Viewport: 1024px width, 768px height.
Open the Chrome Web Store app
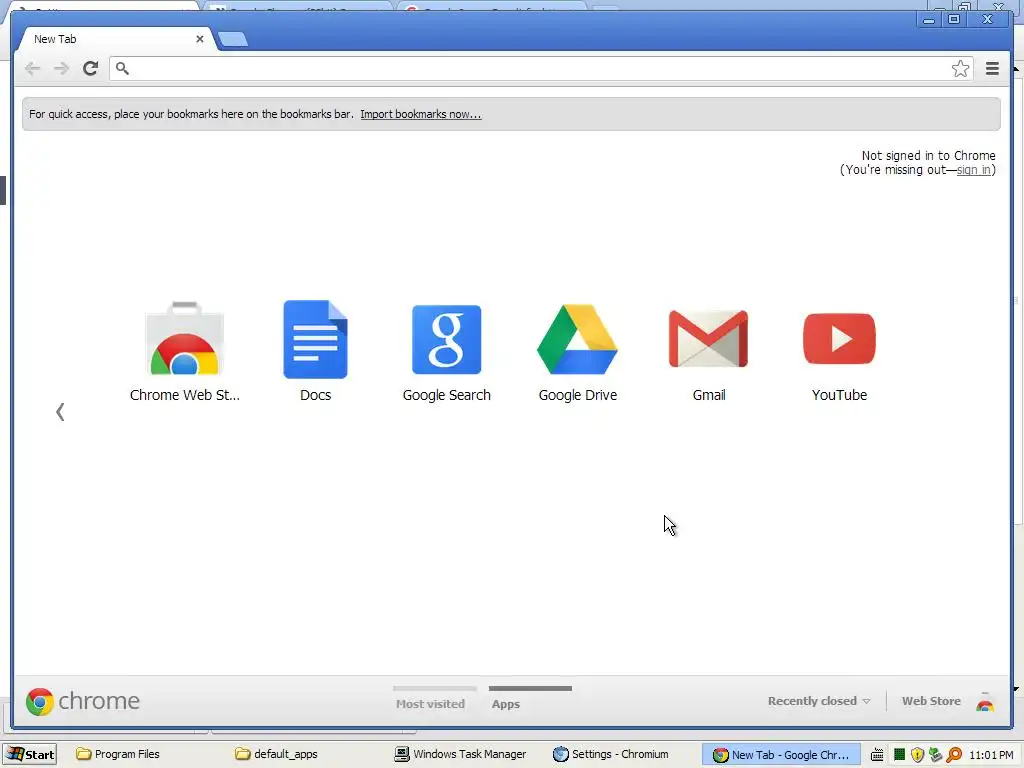click(x=185, y=351)
